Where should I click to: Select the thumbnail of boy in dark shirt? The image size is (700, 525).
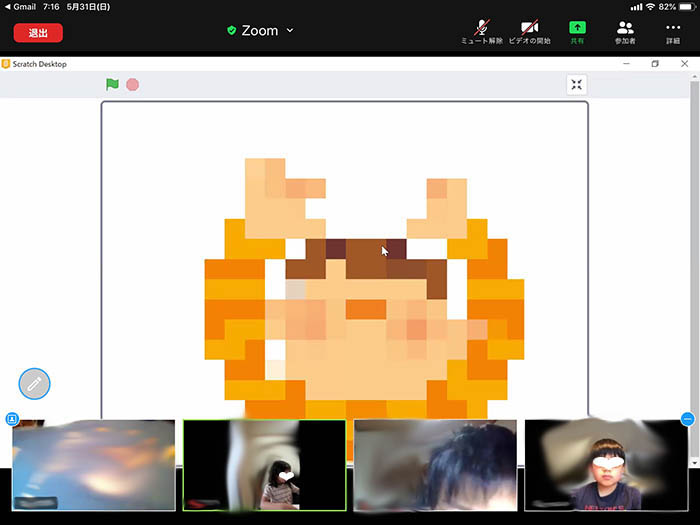coord(606,465)
